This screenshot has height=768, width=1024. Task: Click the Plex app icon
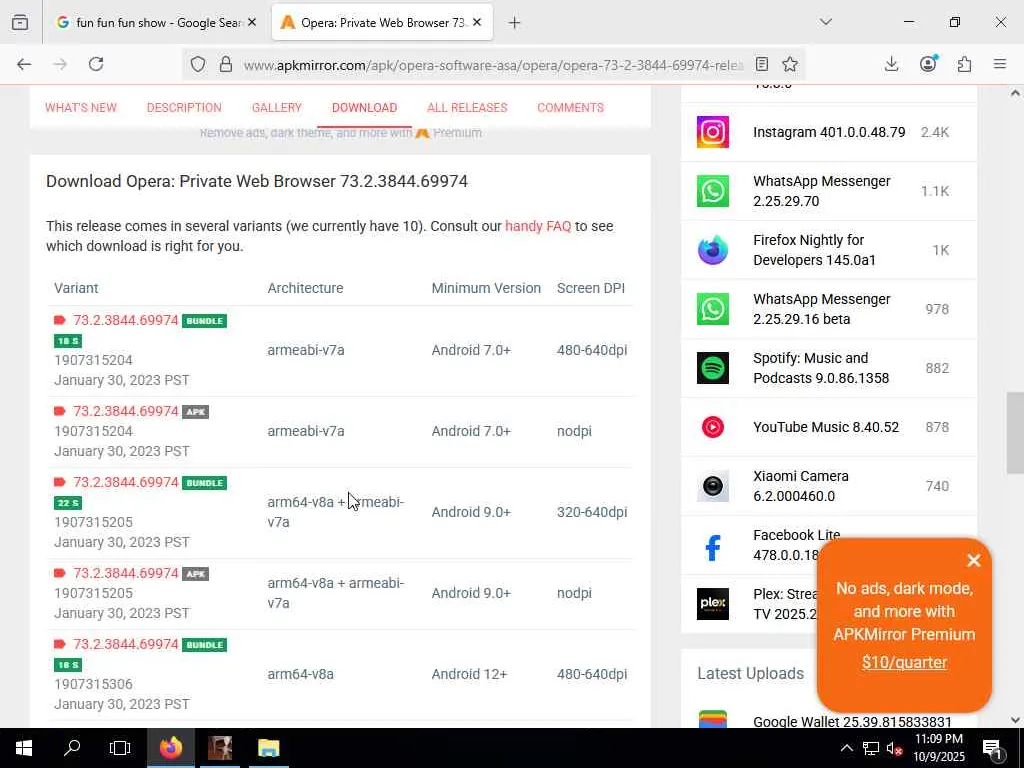712,604
